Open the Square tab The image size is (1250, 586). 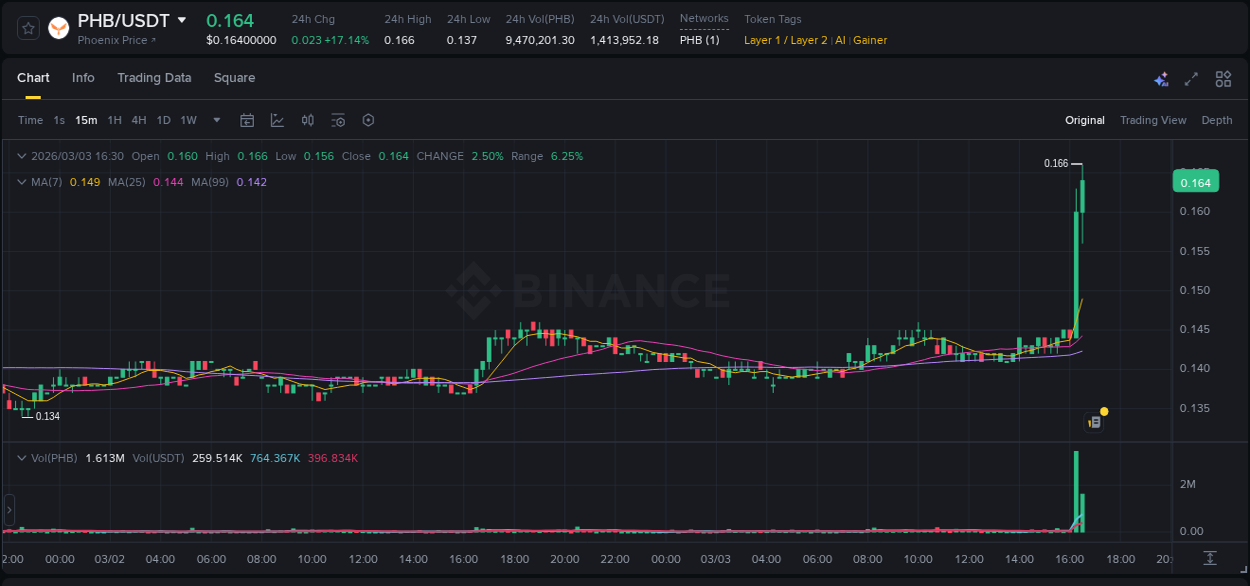point(234,78)
